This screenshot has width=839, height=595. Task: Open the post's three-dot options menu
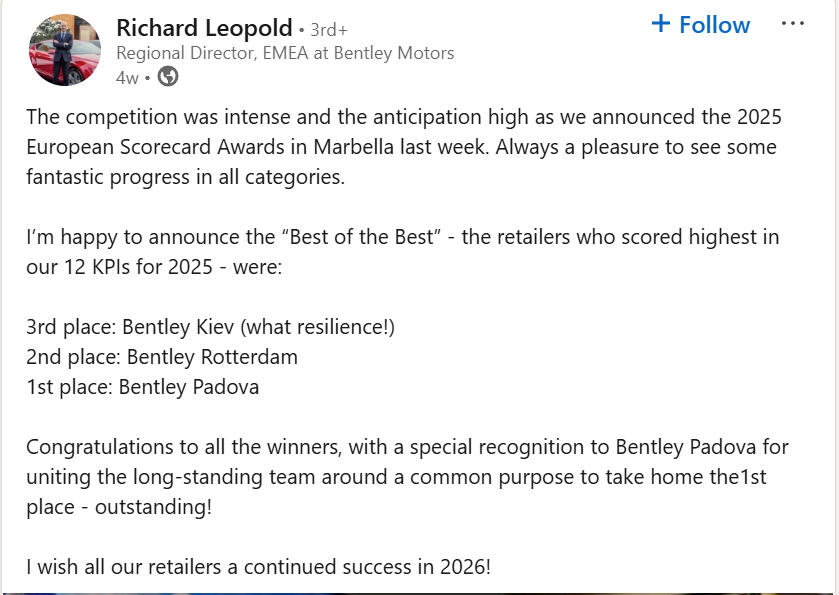tap(793, 24)
